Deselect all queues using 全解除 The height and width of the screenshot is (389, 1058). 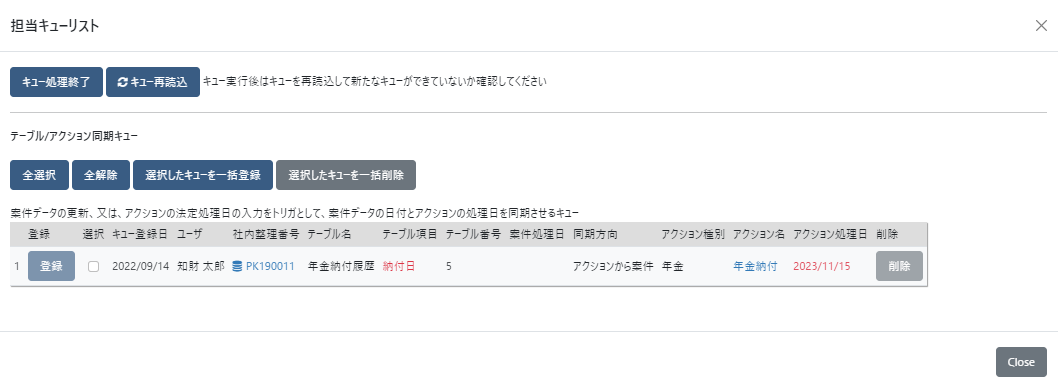[x=101, y=175]
